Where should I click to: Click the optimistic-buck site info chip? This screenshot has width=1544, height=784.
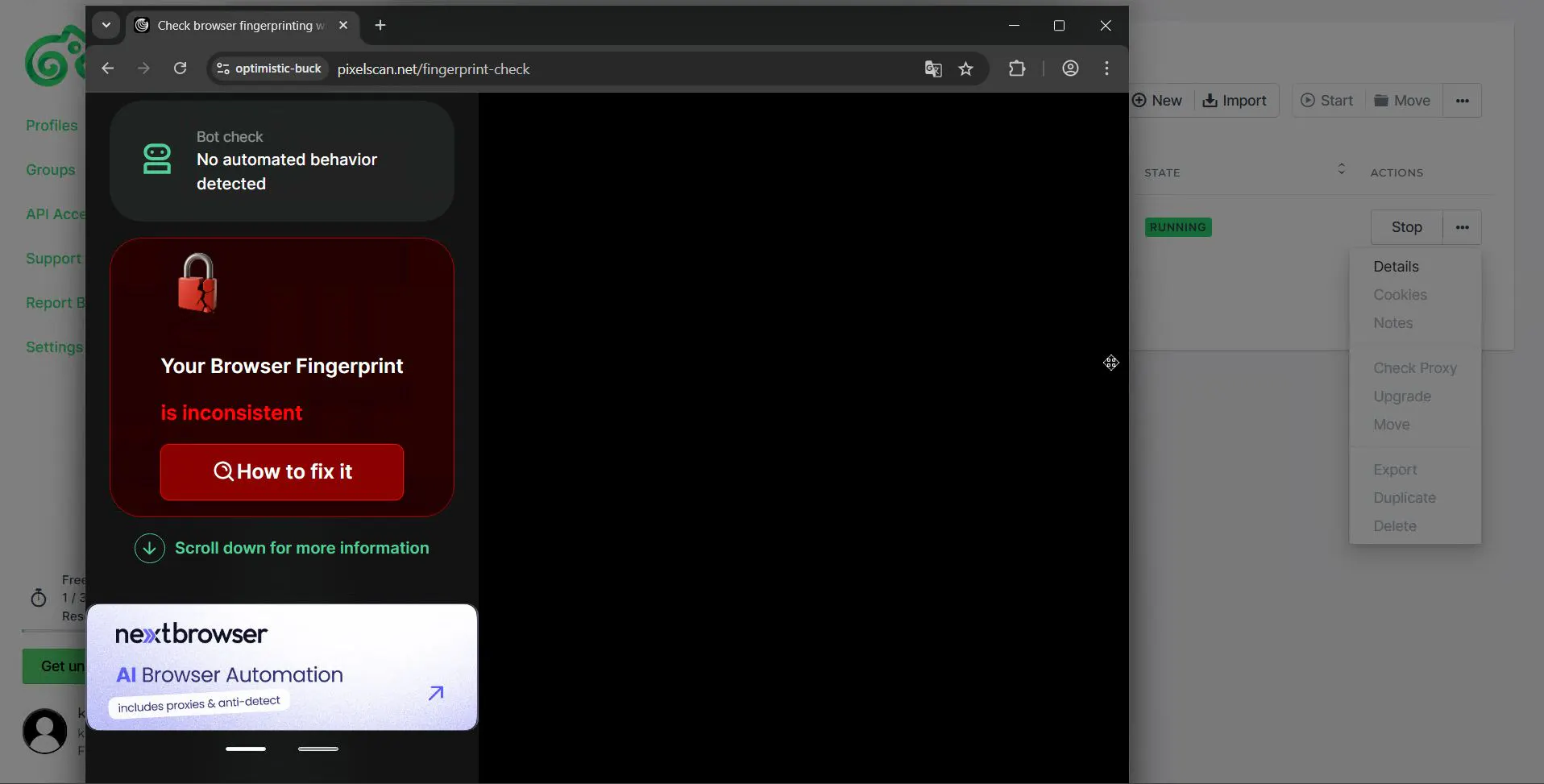[269, 68]
